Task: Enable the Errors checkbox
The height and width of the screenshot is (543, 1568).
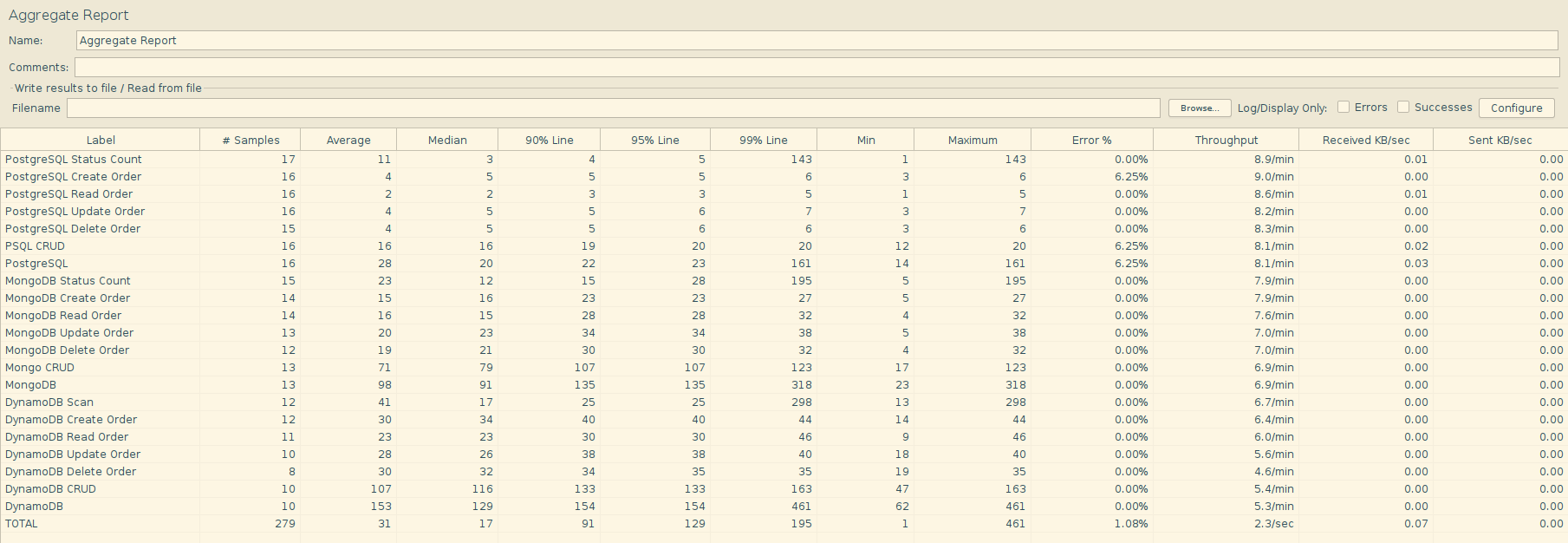Action: tap(1344, 107)
